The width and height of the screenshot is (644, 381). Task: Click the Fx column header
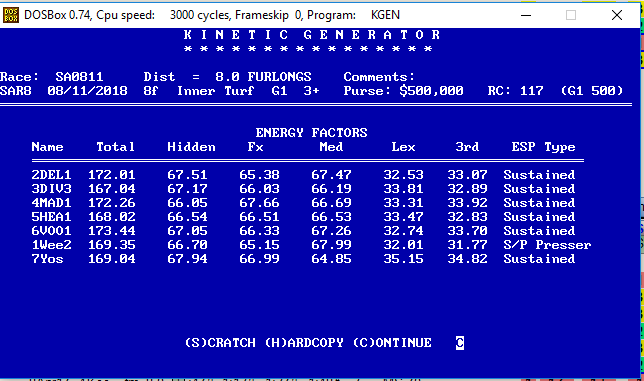pos(255,147)
